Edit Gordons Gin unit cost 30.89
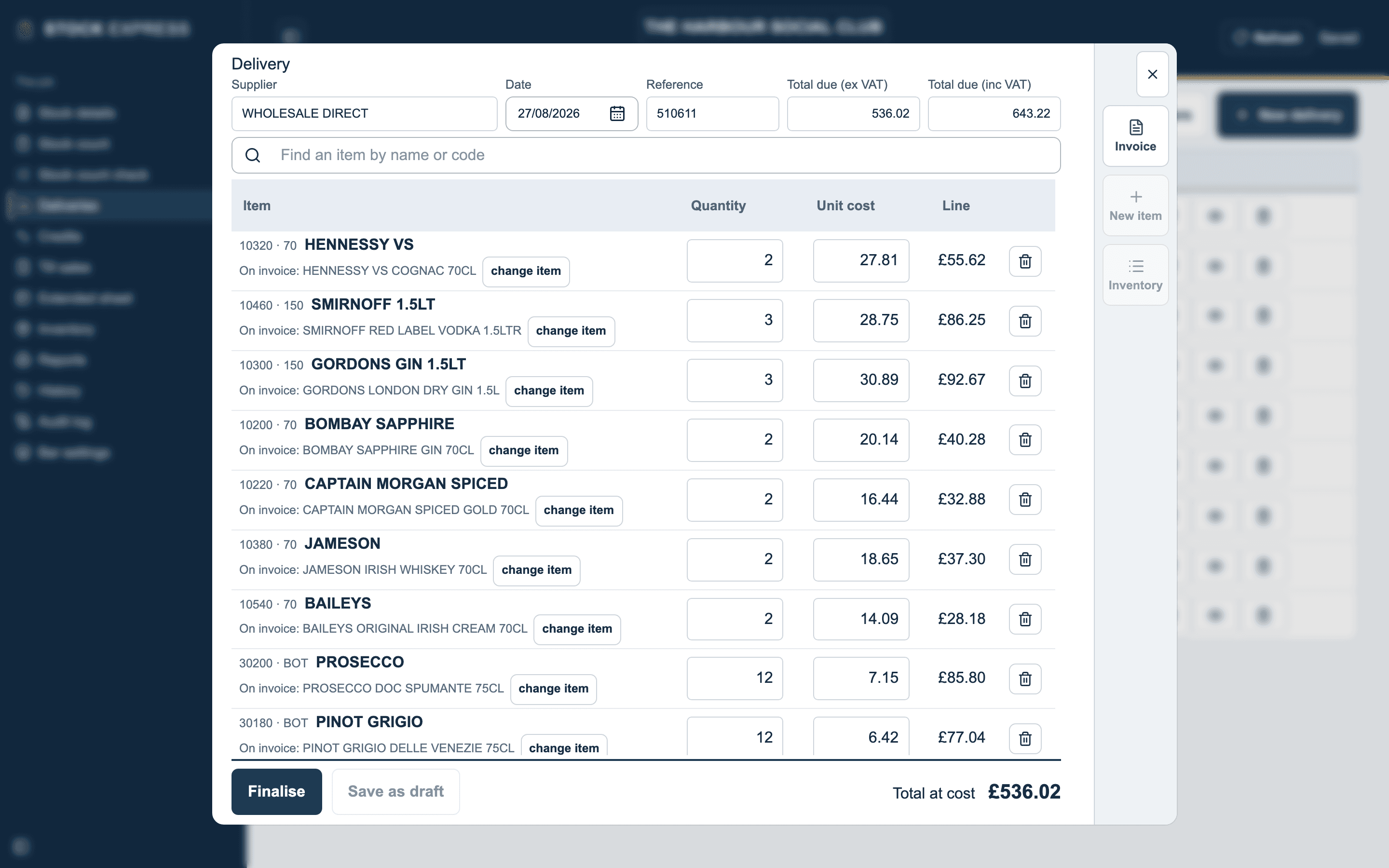 861,380
